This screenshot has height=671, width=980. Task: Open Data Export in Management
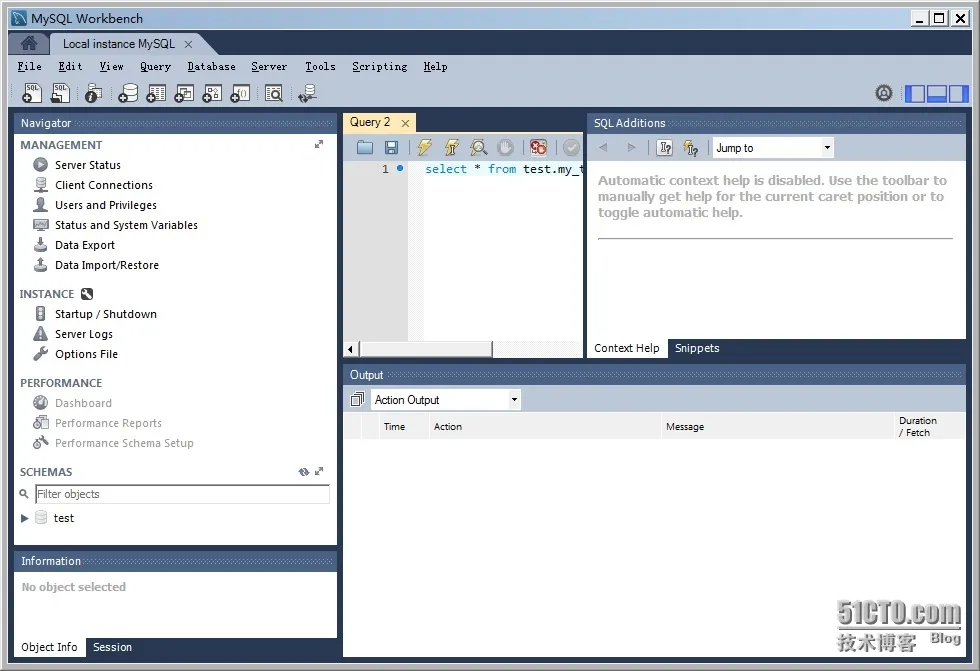point(84,245)
